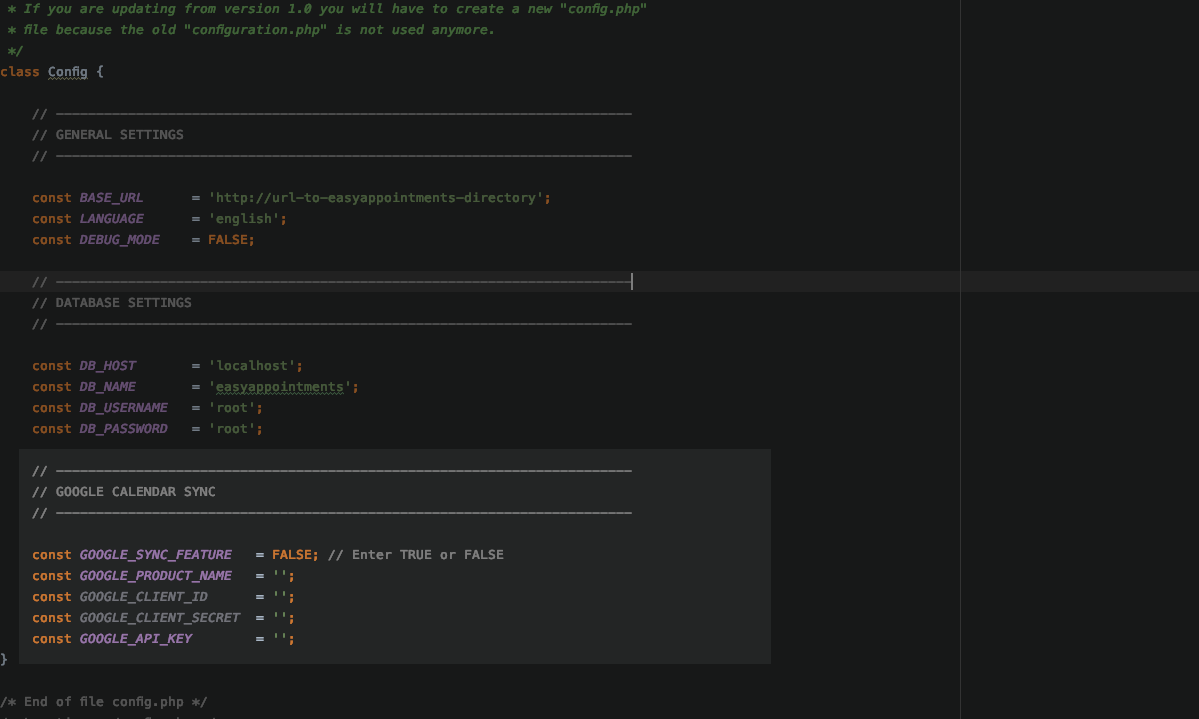The width and height of the screenshot is (1199, 719).
Task: Click the GOOGLE_CLIENT_SECRET constant name
Action: tap(159, 618)
